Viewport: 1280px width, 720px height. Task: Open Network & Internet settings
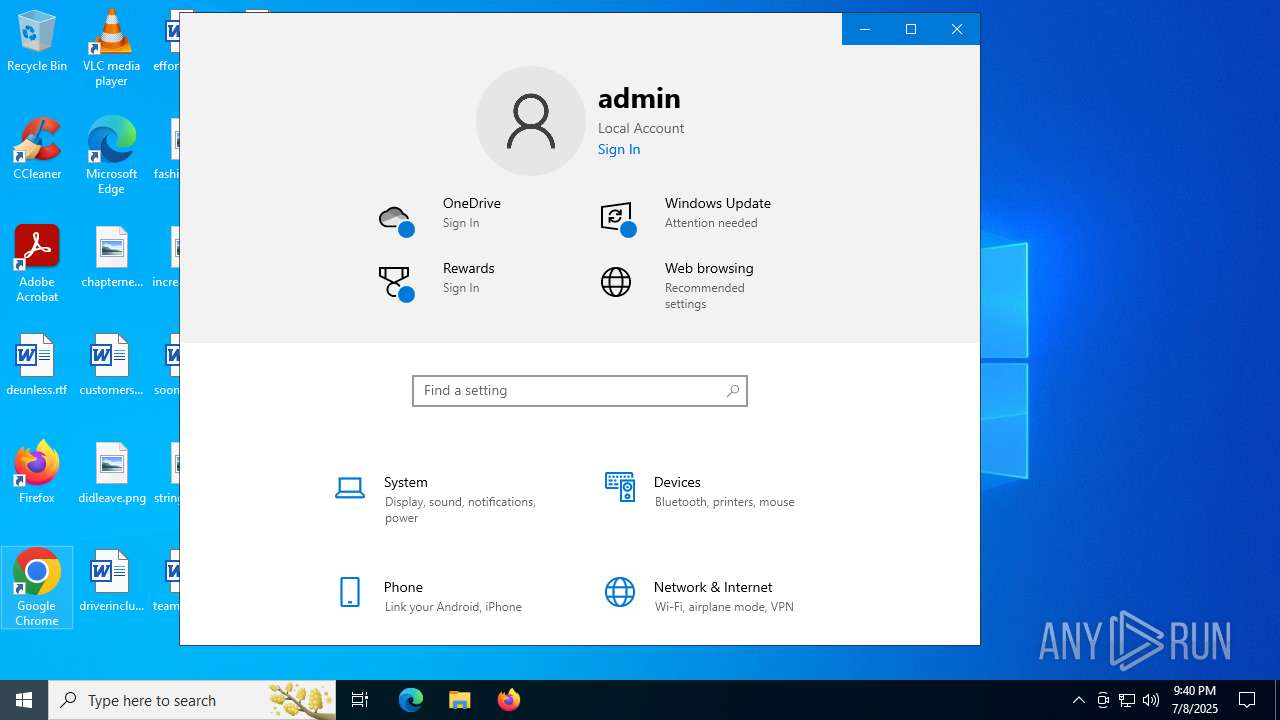tap(712, 588)
